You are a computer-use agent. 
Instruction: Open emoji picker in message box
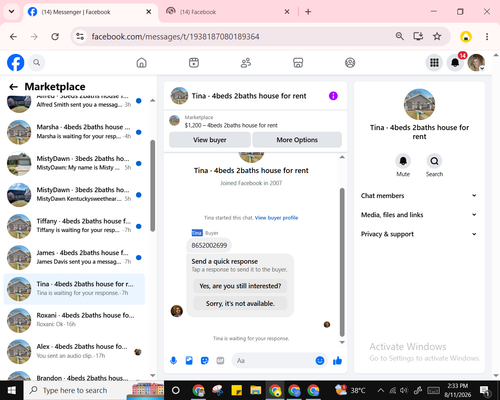[x=320, y=360]
